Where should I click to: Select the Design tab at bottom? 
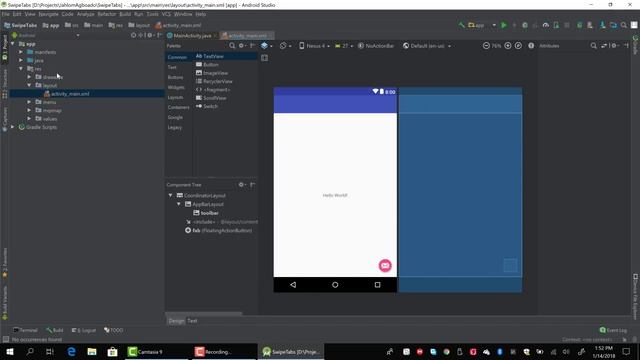(x=176, y=321)
